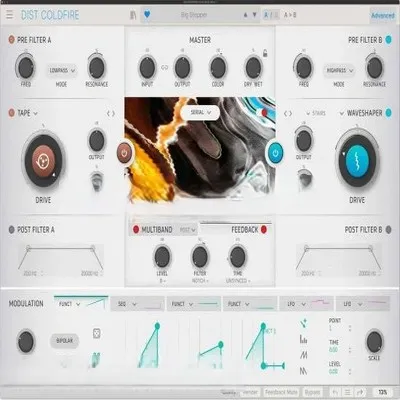The height and width of the screenshot is (400, 400).
Task: Open the Advanced panel
Action: coord(383,15)
